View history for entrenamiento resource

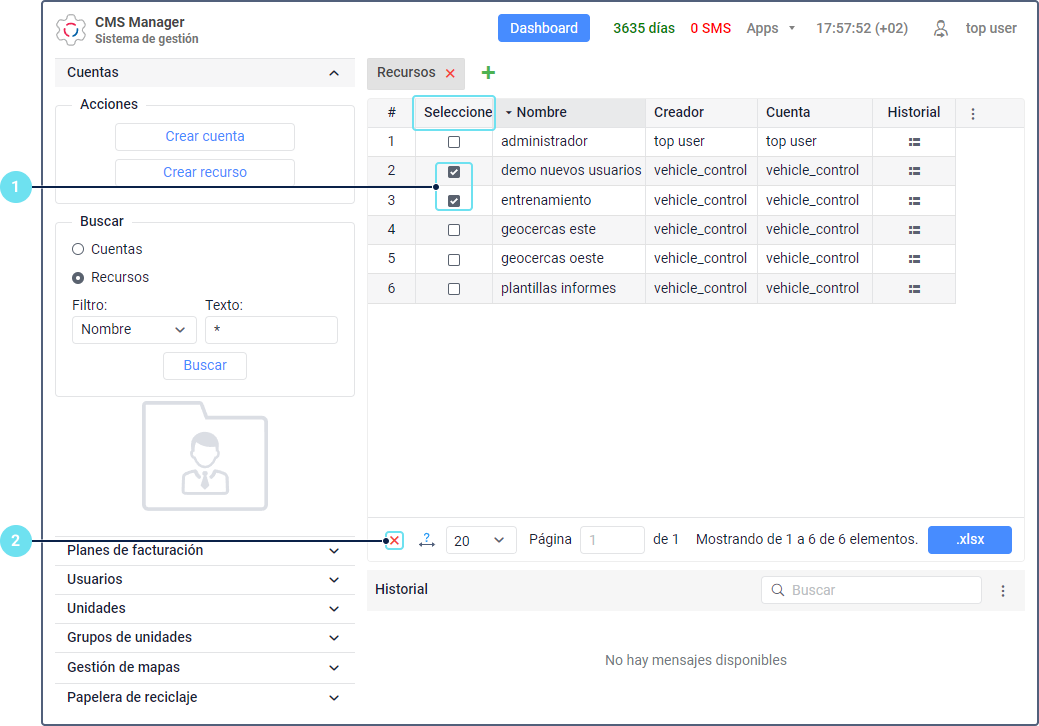[x=914, y=201]
